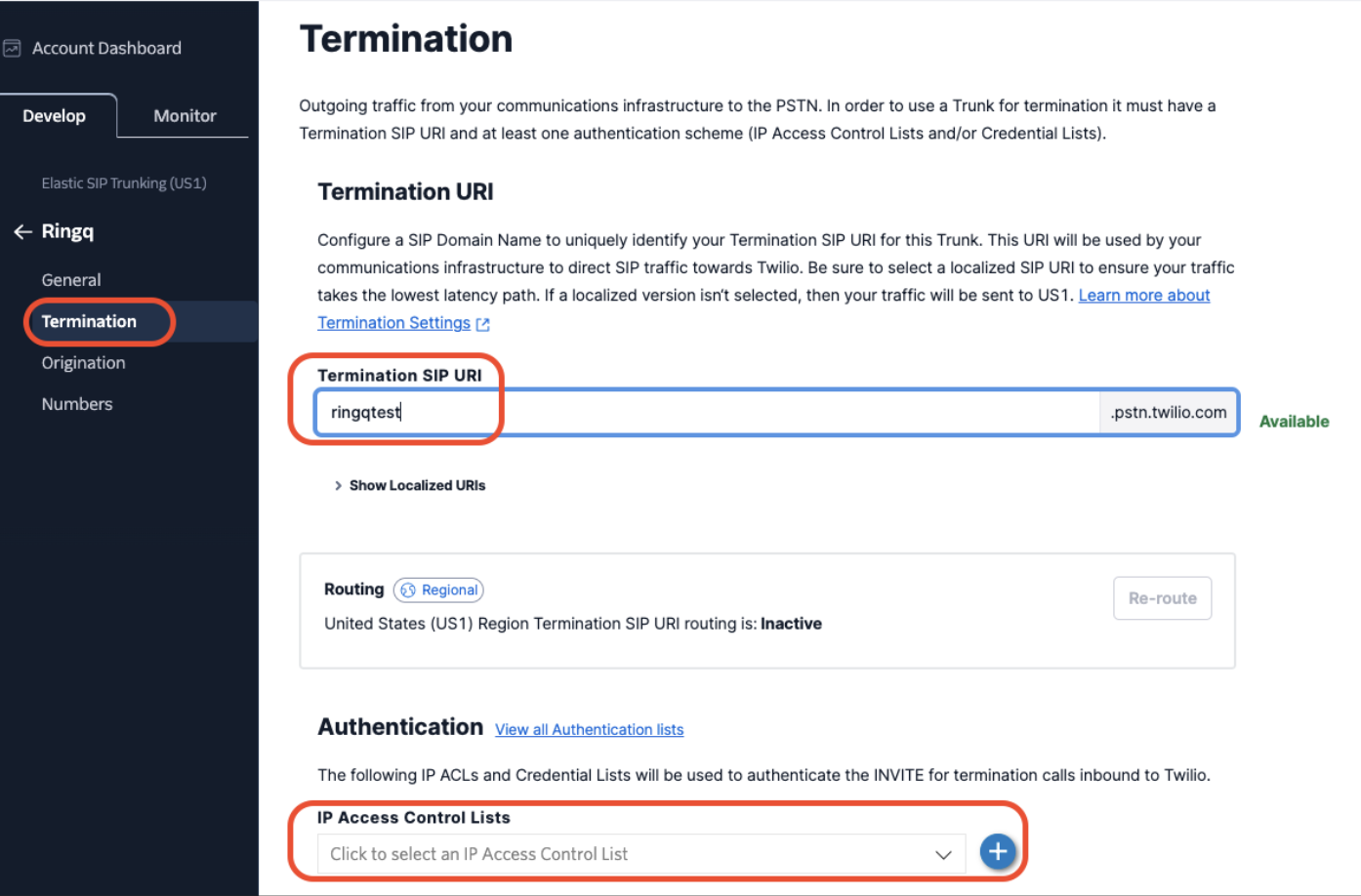Click the chevron in the IP ACL selector
1361x896 pixels.
(944, 853)
